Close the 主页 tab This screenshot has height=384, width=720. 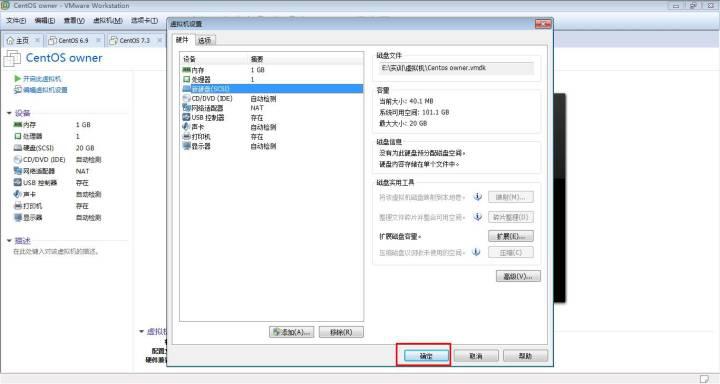(38, 40)
